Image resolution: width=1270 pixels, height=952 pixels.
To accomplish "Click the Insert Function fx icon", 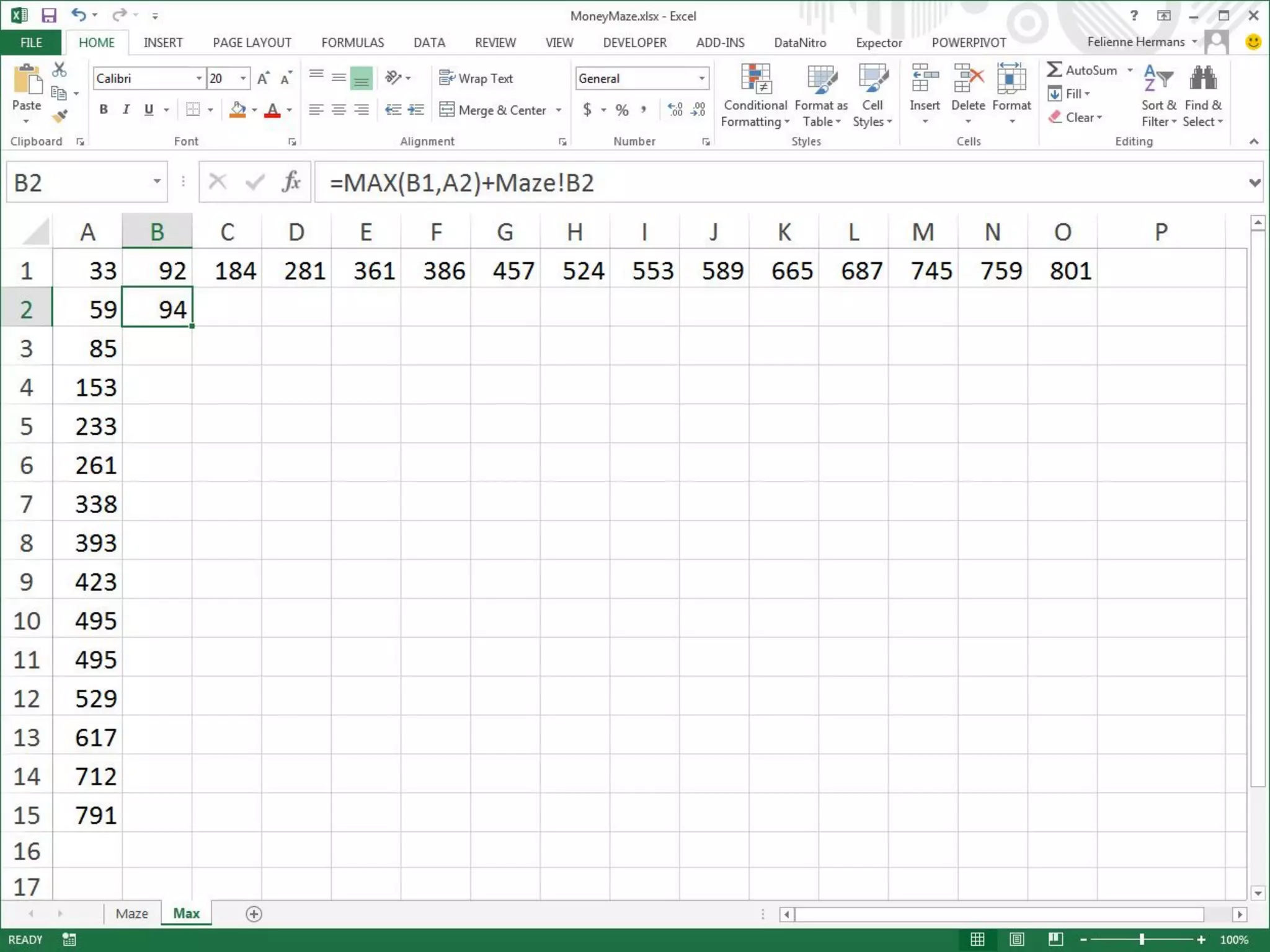I will tap(290, 182).
